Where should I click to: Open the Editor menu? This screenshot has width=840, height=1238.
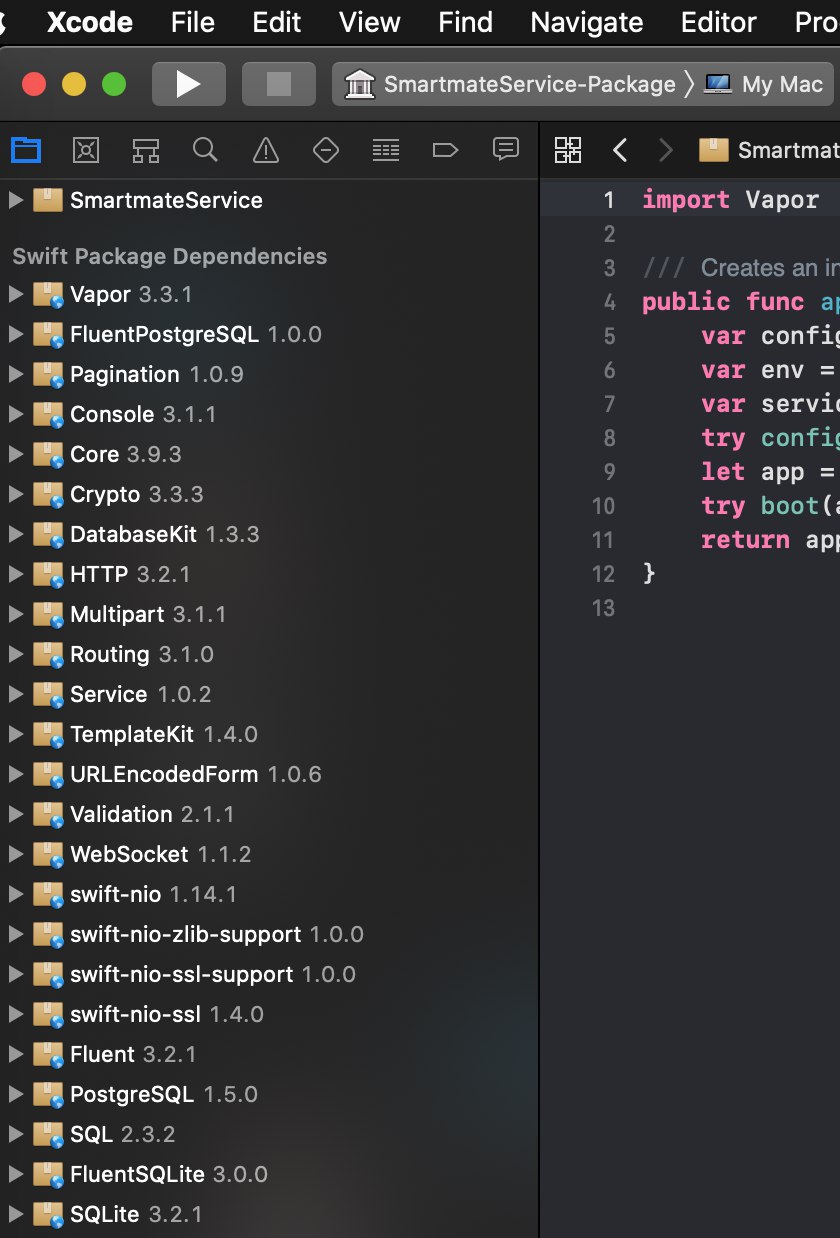[718, 22]
